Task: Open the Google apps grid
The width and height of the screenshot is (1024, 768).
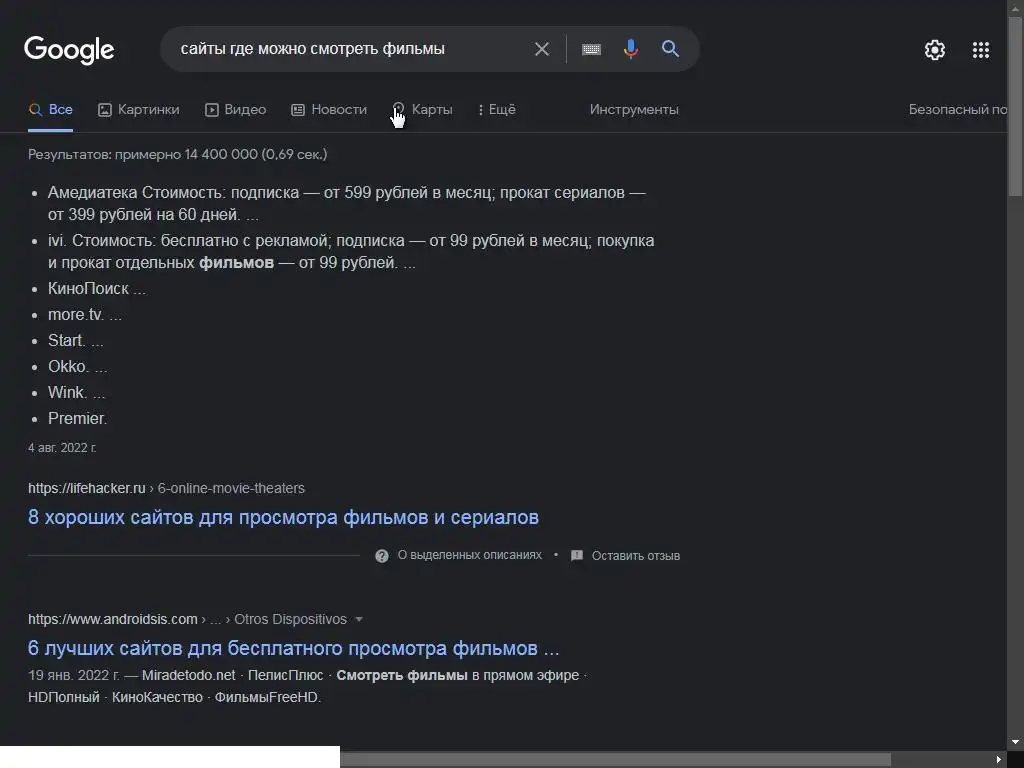Action: click(980, 50)
